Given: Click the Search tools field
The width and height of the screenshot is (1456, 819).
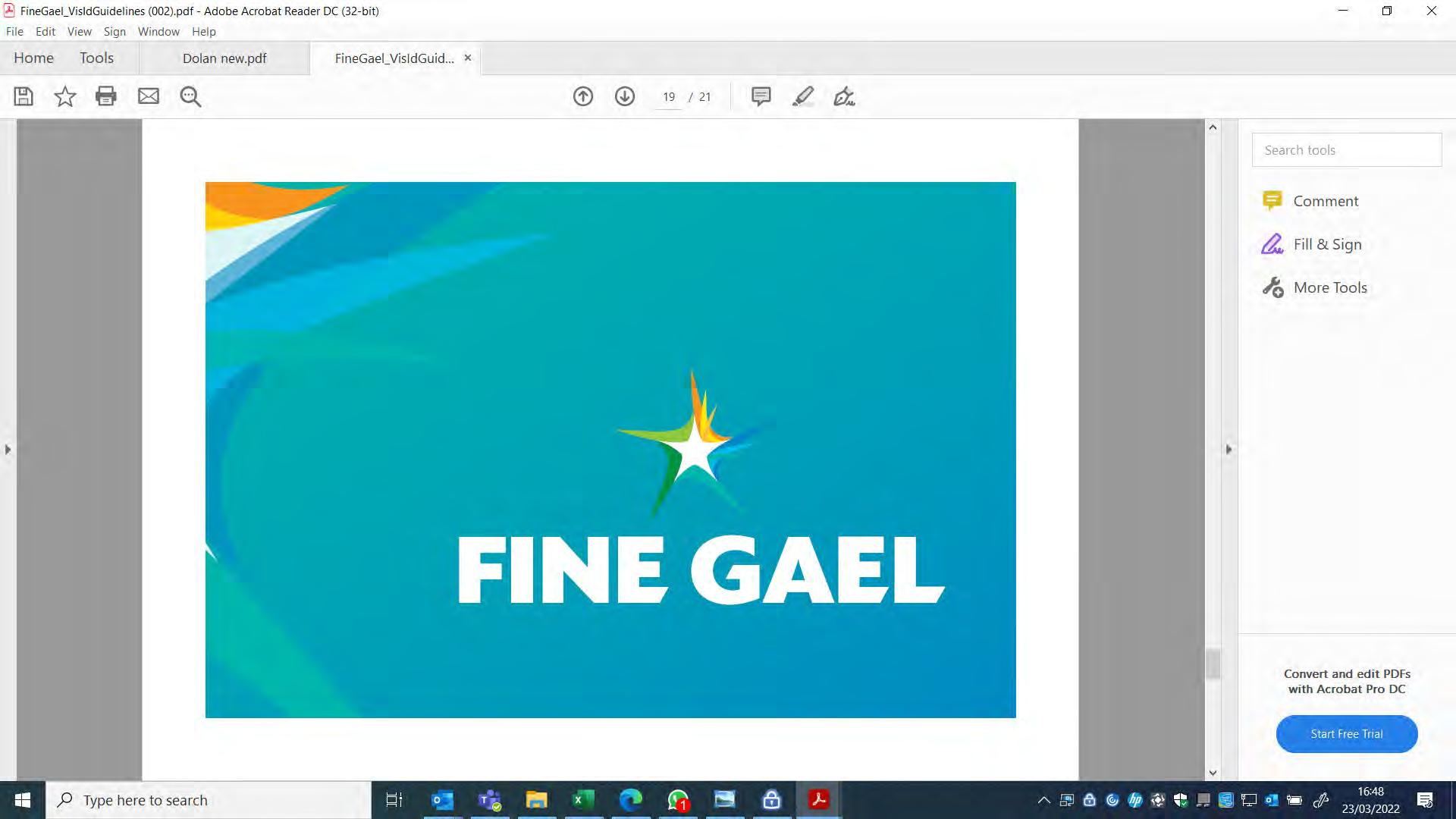Looking at the screenshot, I should coord(1347,150).
